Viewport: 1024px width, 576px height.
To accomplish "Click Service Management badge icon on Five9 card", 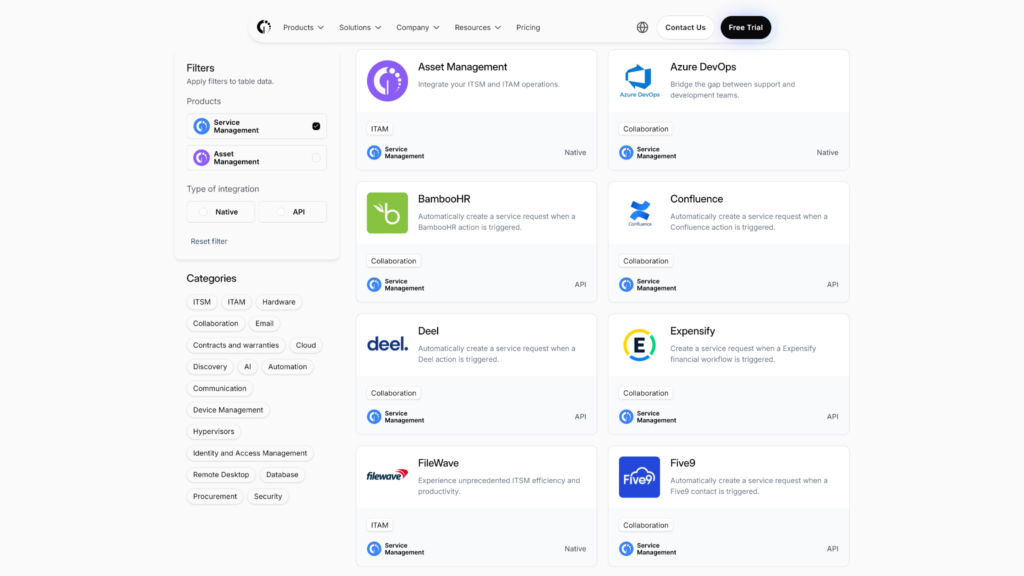I will tap(626, 549).
